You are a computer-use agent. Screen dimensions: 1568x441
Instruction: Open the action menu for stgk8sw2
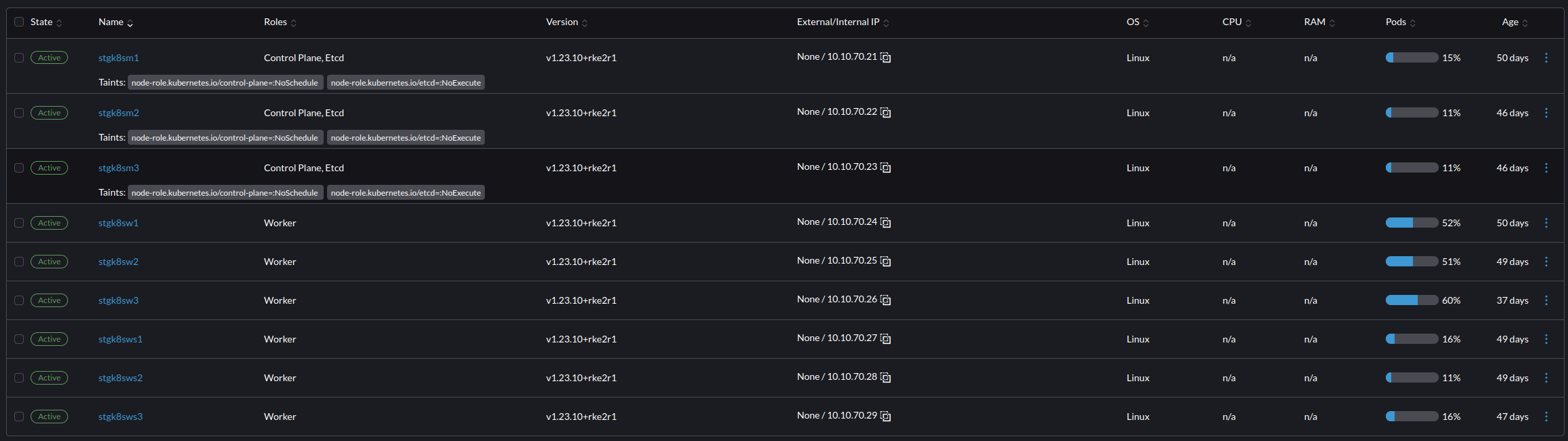click(1546, 262)
